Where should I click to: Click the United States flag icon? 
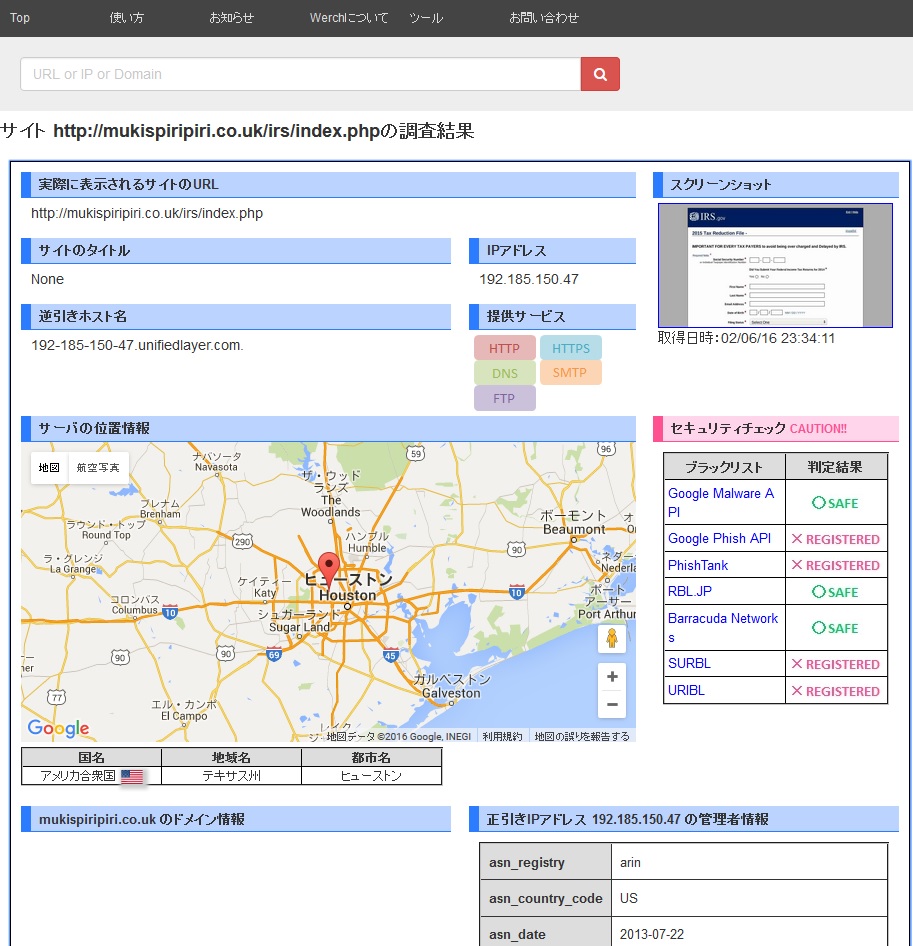[132, 776]
